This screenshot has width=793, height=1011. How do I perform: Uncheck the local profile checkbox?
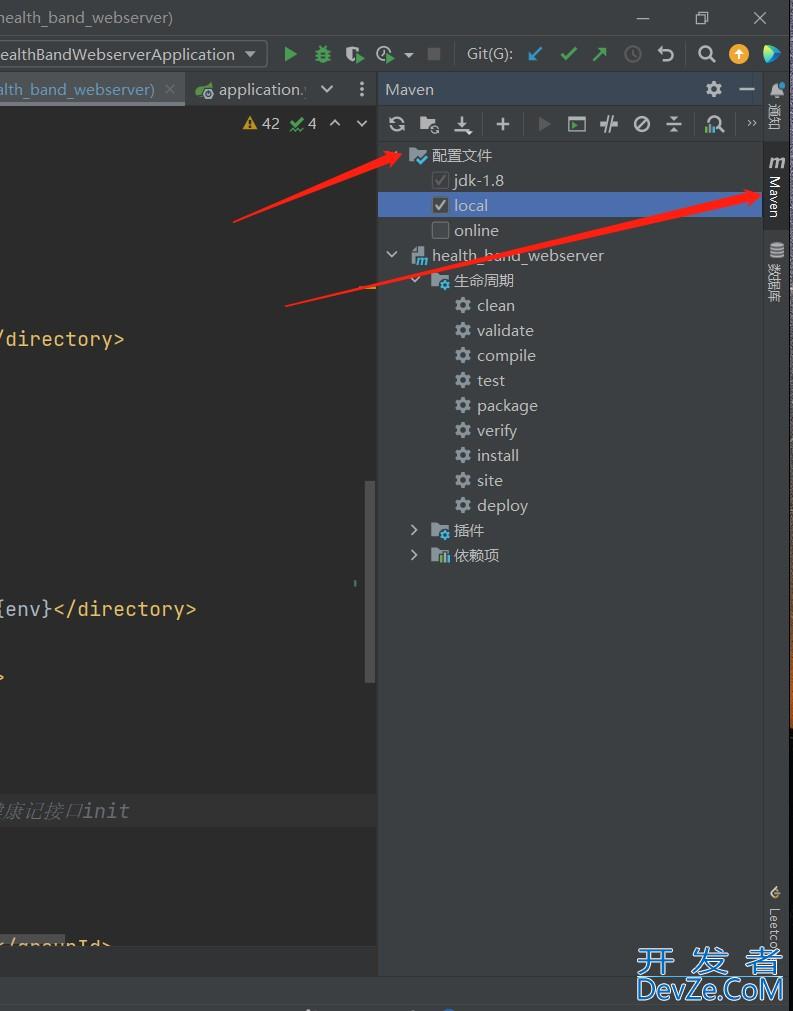pyautogui.click(x=440, y=205)
